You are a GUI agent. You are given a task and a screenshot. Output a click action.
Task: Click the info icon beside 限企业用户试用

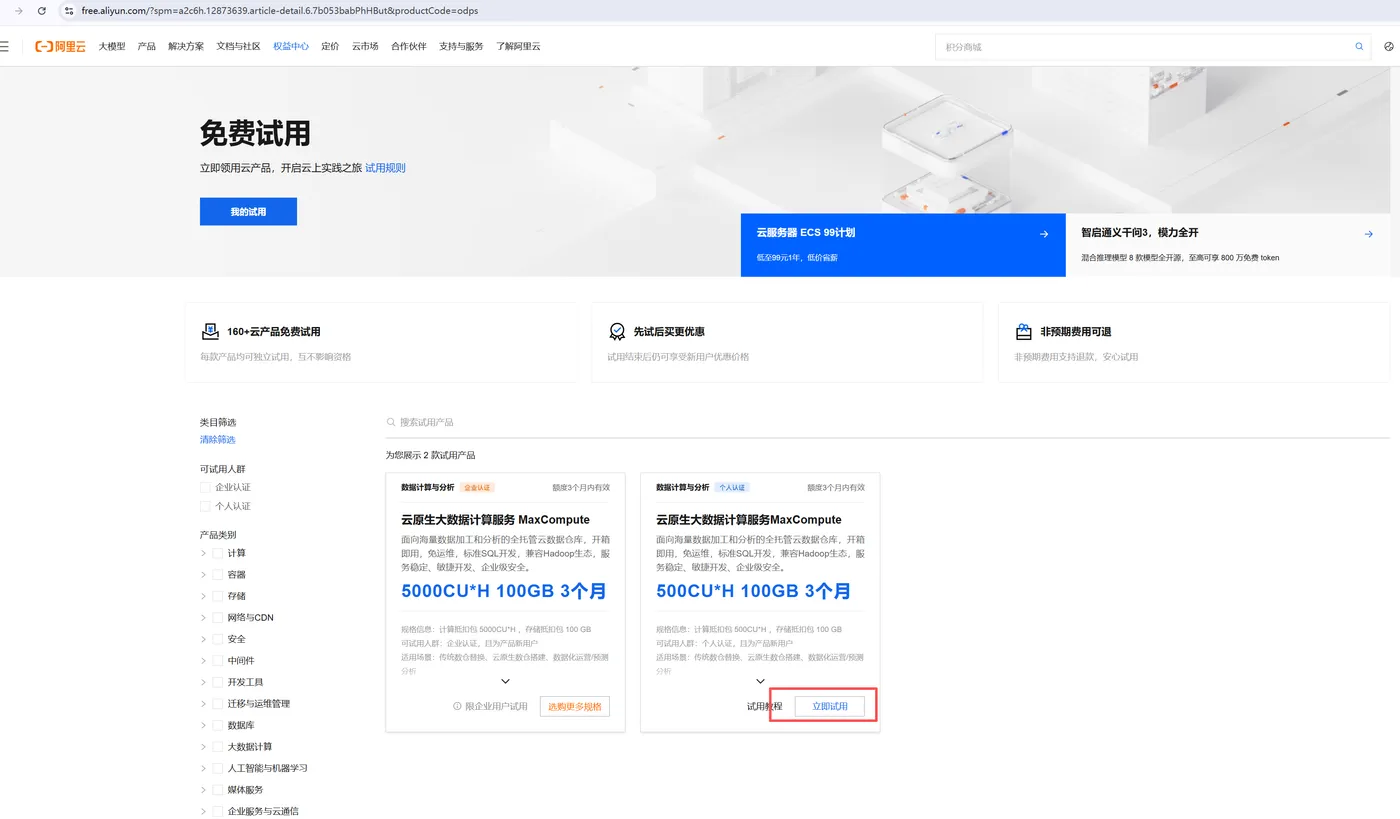tap(457, 706)
